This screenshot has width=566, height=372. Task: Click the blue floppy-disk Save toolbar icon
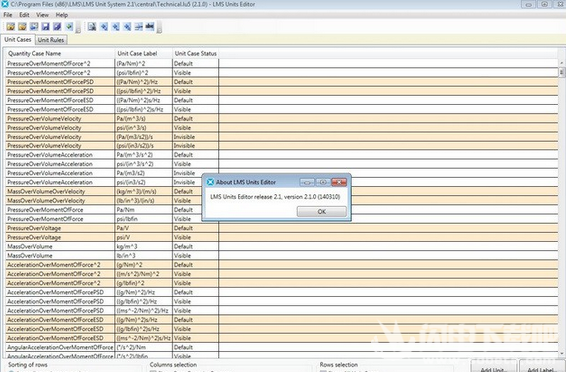click(45, 26)
